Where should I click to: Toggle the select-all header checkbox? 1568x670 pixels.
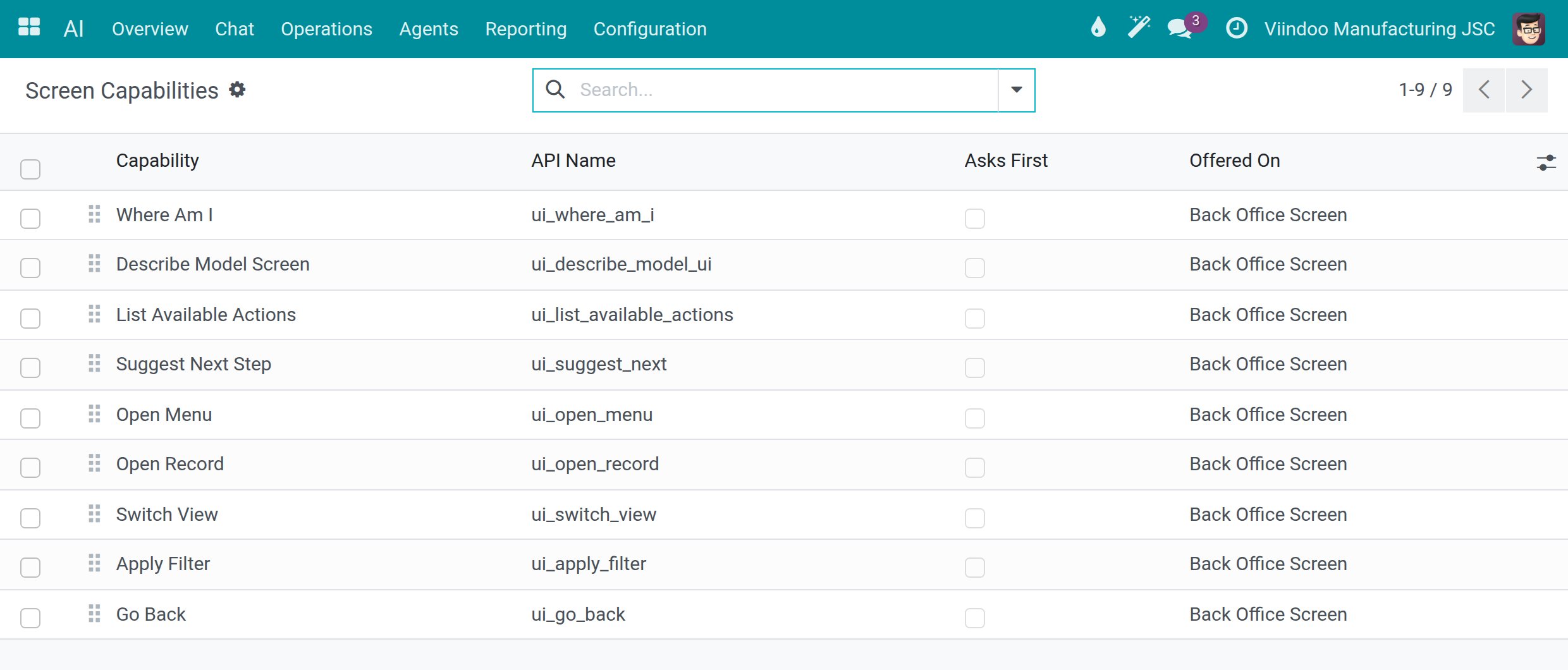coord(30,169)
